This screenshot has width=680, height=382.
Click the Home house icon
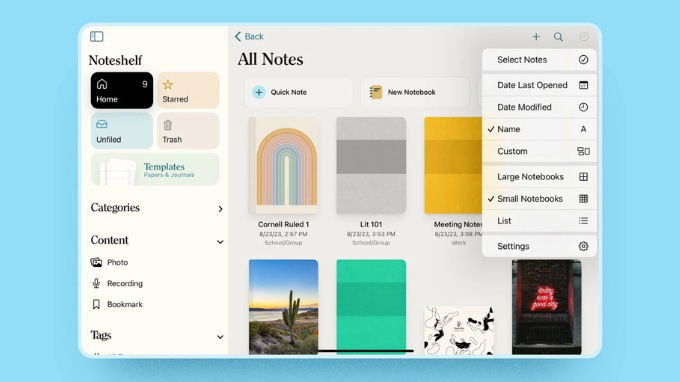[102, 84]
